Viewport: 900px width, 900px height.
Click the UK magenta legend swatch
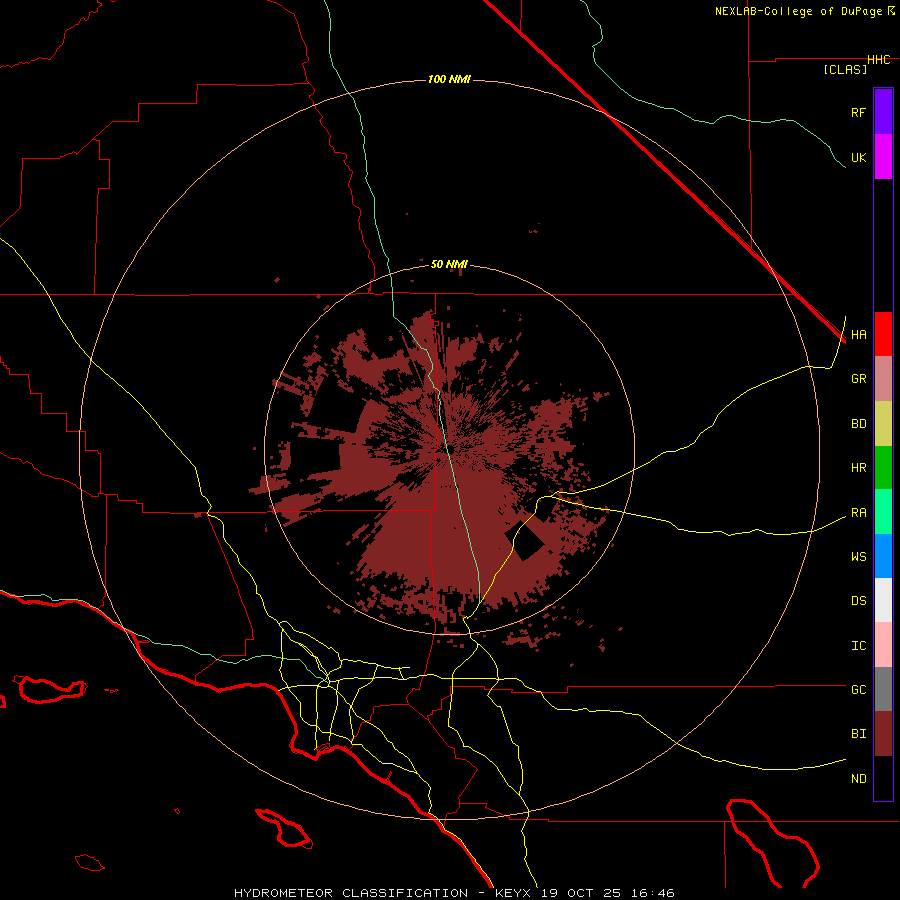[x=883, y=157]
